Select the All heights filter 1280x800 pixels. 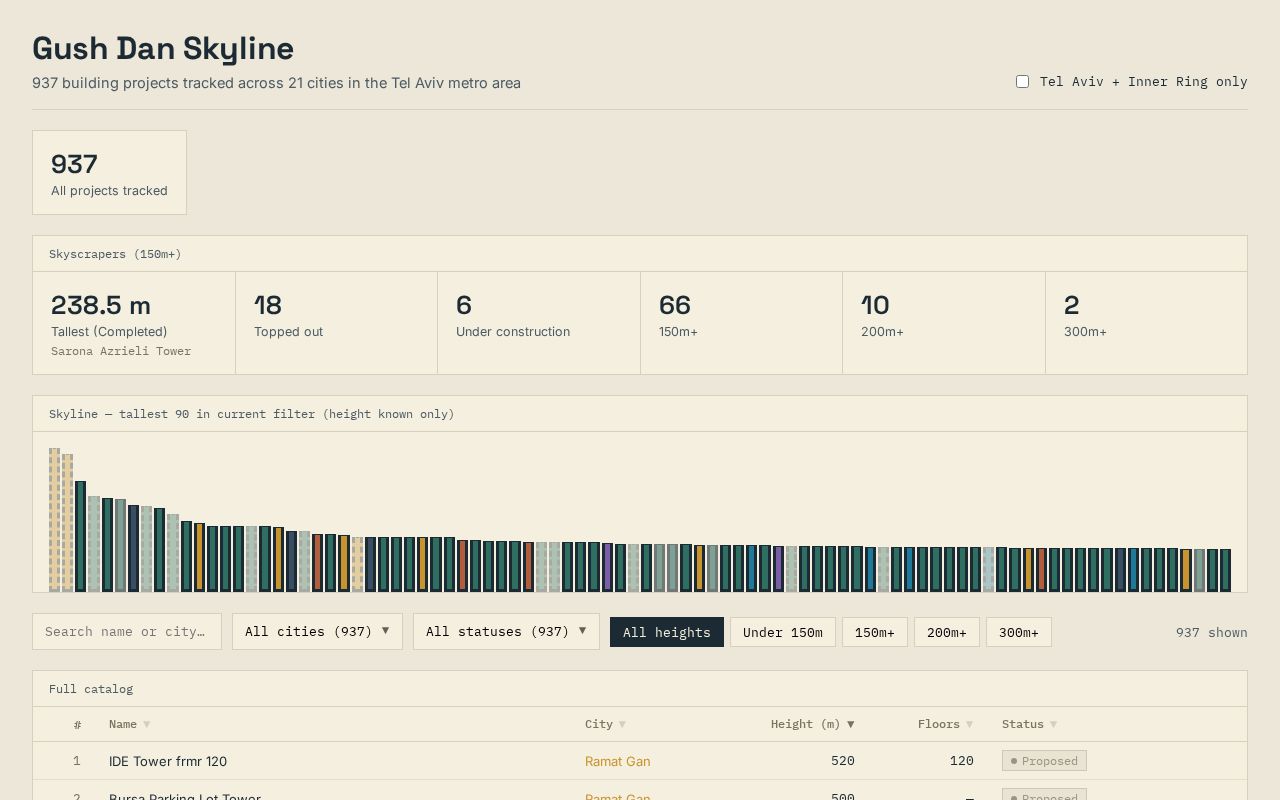pyautogui.click(x=667, y=632)
